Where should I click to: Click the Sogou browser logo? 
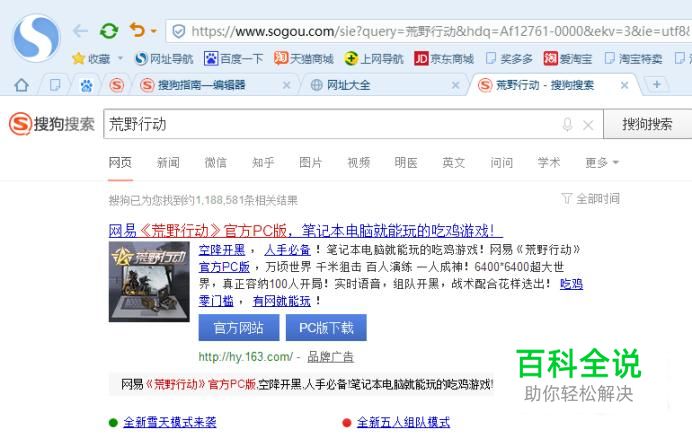tap(36, 38)
